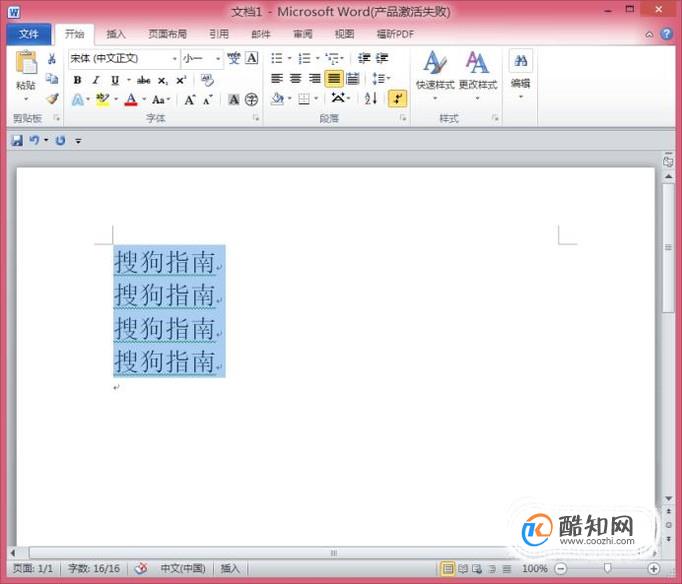Image resolution: width=682 pixels, height=584 pixels.
Task: Apply yellow text highlight color
Action: click(x=103, y=100)
